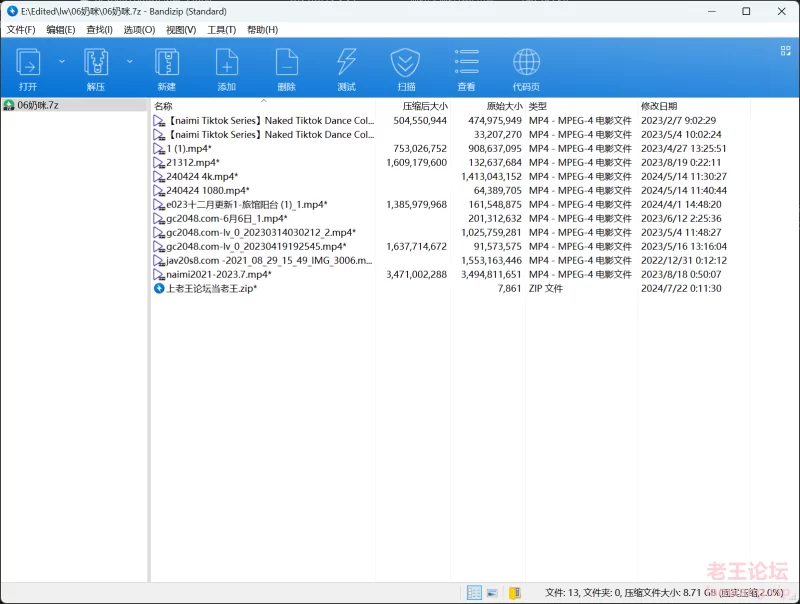Expand the dropdown arrow next to 解压
The height and width of the screenshot is (604, 800).
[x=130, y=62]
